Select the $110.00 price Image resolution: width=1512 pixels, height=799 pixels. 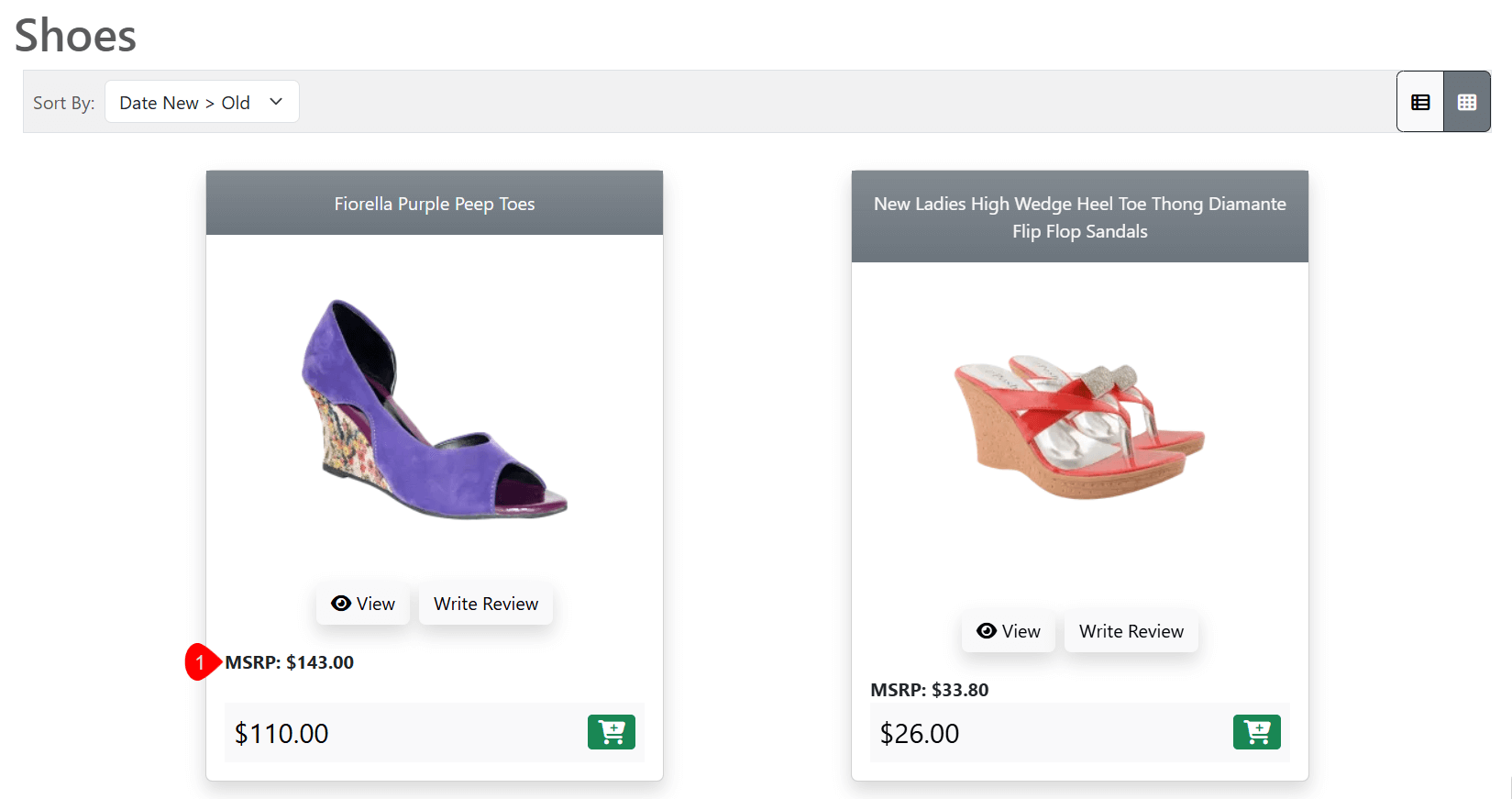281,734
